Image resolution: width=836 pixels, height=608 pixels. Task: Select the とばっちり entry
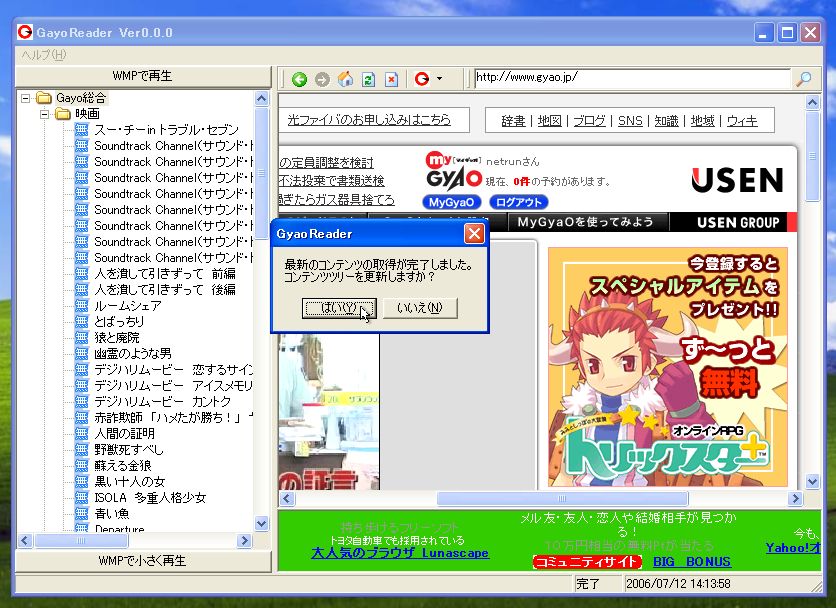[119, 322]
